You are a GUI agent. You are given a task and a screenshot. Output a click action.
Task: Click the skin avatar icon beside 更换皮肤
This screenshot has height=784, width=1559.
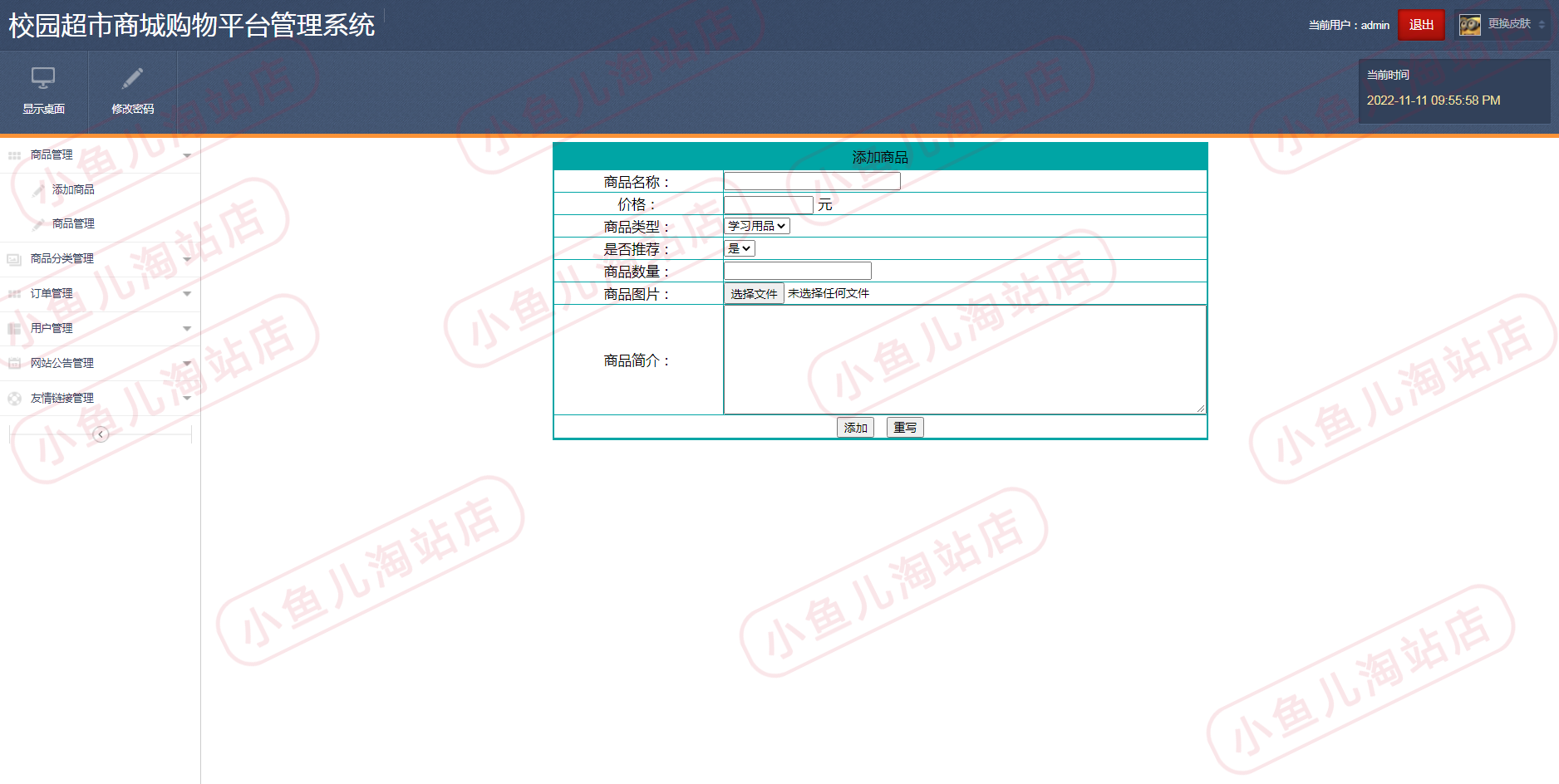tap(1470, 25)
